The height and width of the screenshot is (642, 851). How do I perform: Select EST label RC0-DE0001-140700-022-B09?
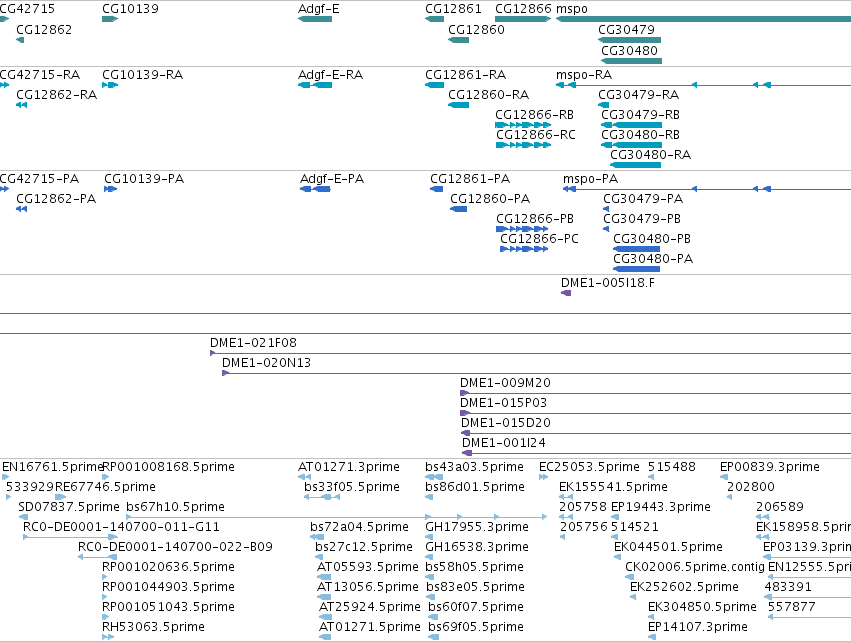(x=175, y=546)
